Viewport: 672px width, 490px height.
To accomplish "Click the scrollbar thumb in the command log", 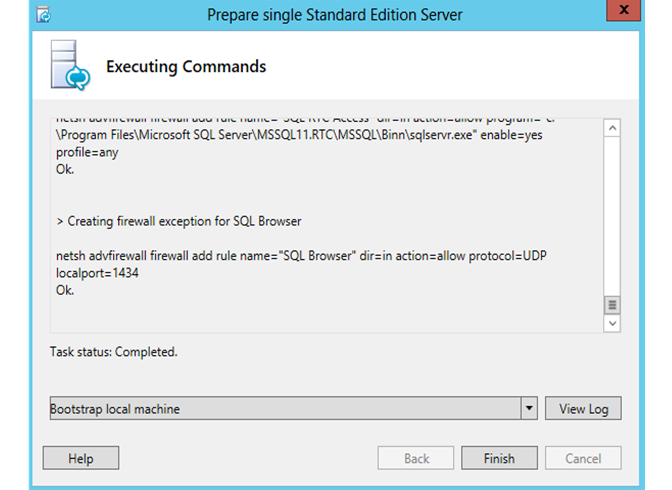I will pos(612,305).
